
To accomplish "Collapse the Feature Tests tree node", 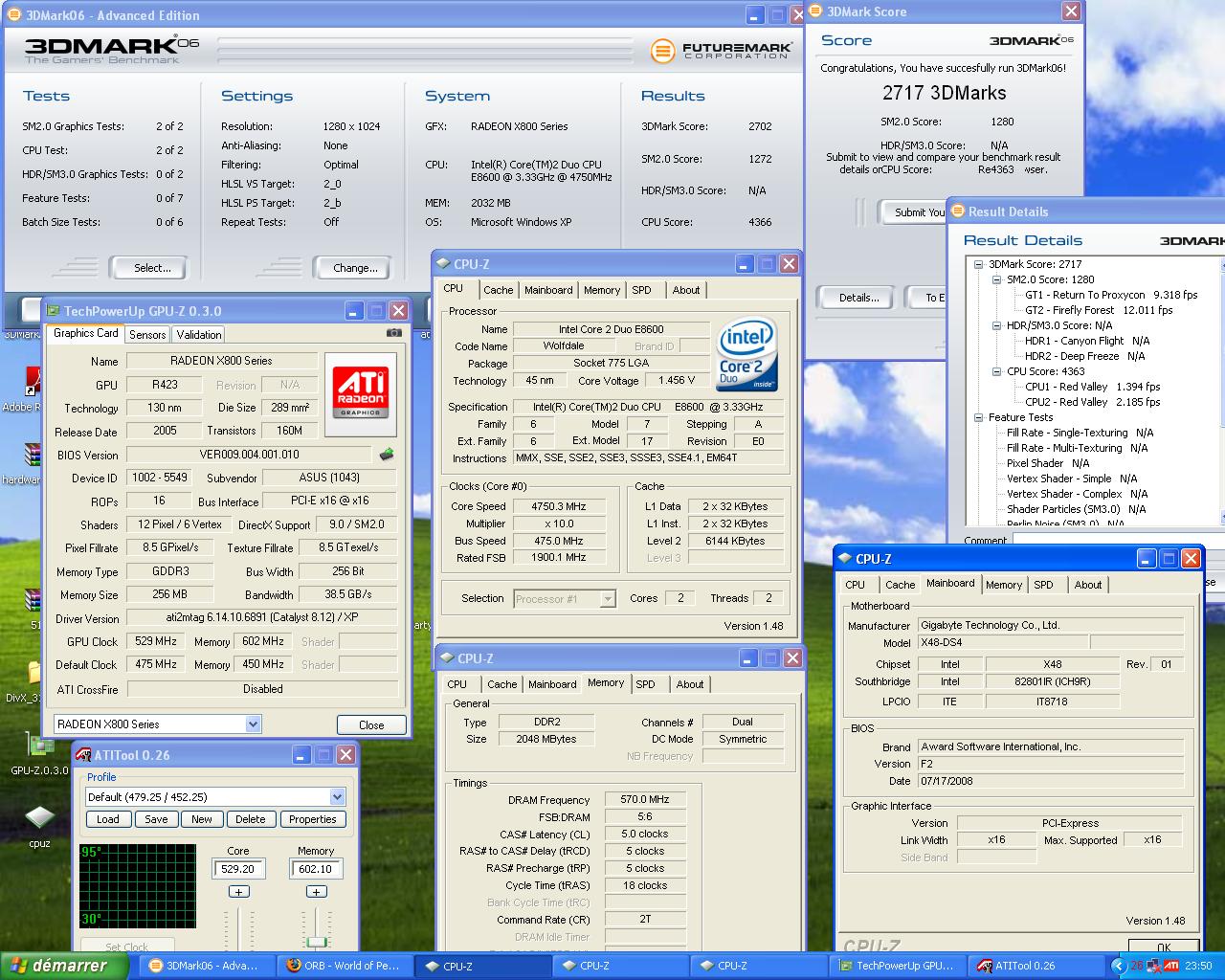I will [x=979, y=417].
